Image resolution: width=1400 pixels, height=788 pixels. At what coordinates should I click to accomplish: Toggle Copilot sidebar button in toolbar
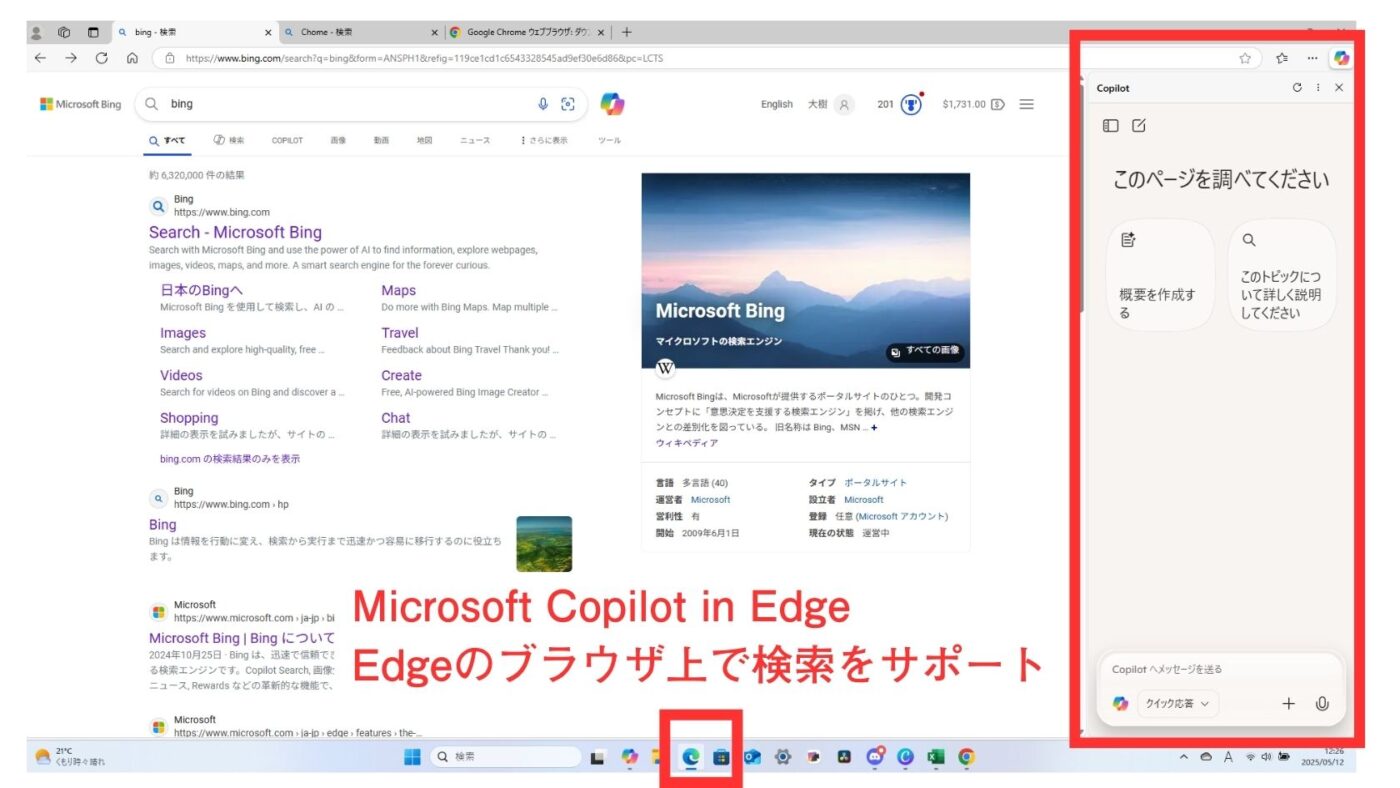pos(1341,58)
